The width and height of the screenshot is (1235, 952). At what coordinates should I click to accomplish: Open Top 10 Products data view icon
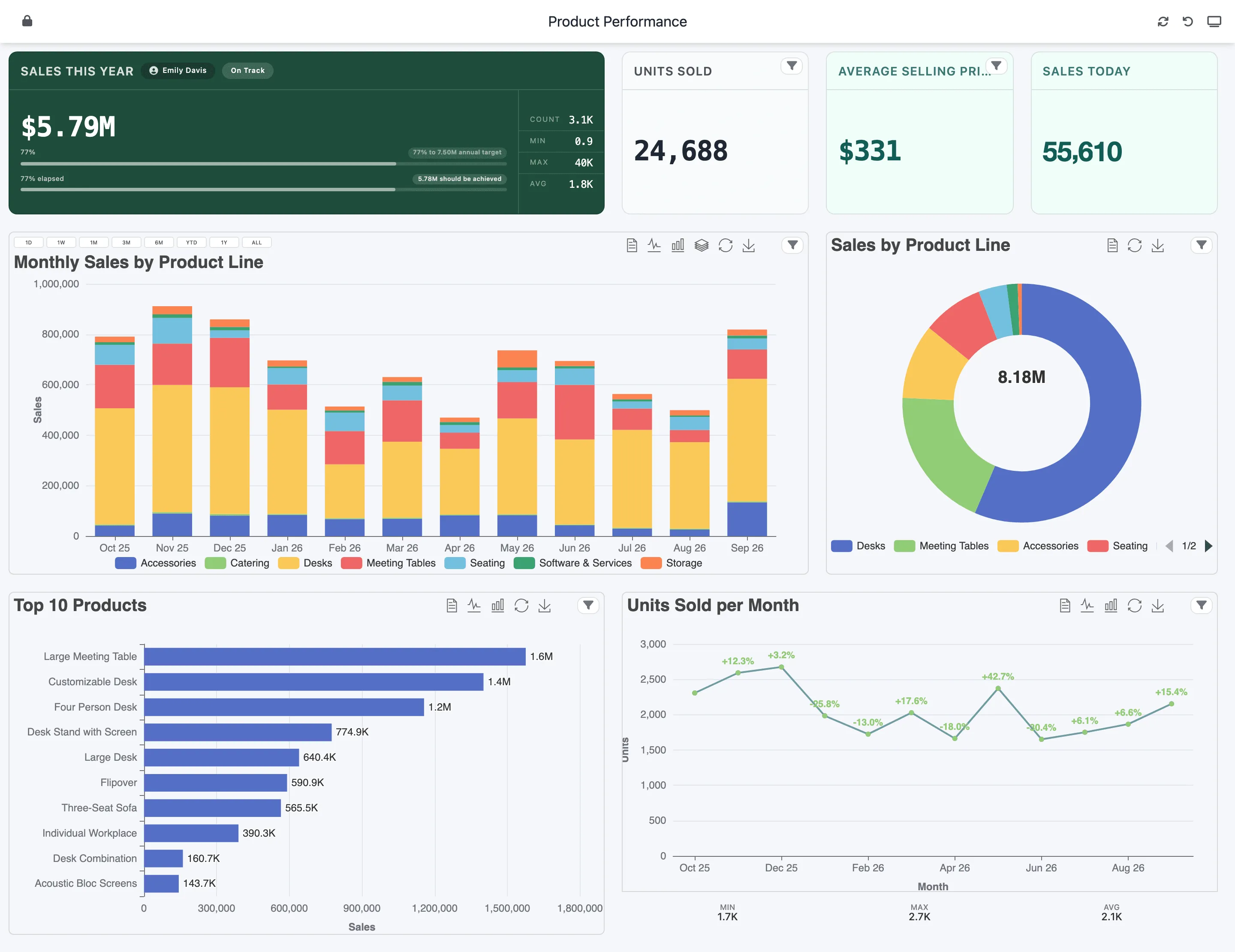pos(452,606)
